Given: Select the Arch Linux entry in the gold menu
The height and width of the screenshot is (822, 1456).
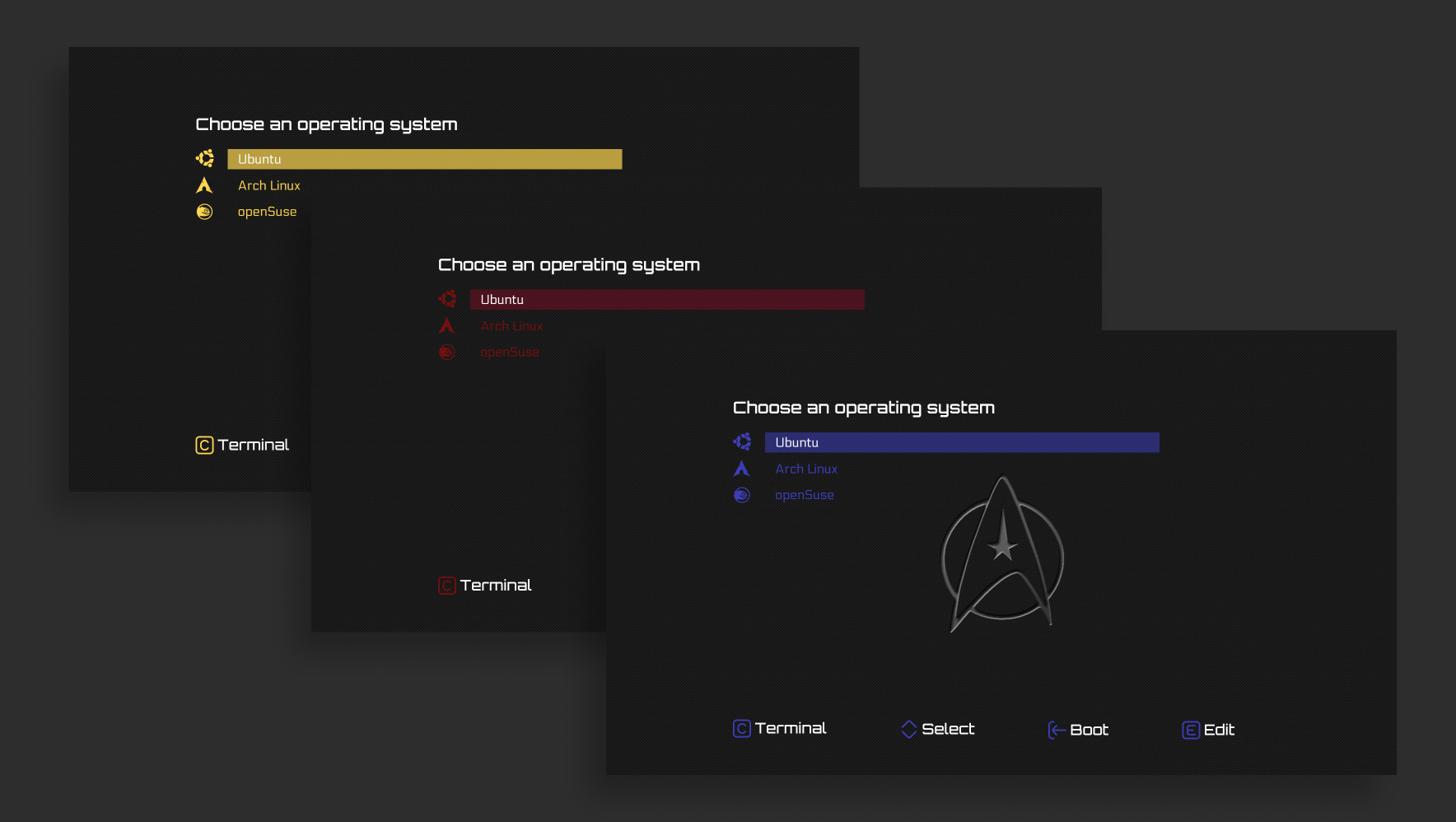Looking at the screenshot, I should (x=269, y=184).
